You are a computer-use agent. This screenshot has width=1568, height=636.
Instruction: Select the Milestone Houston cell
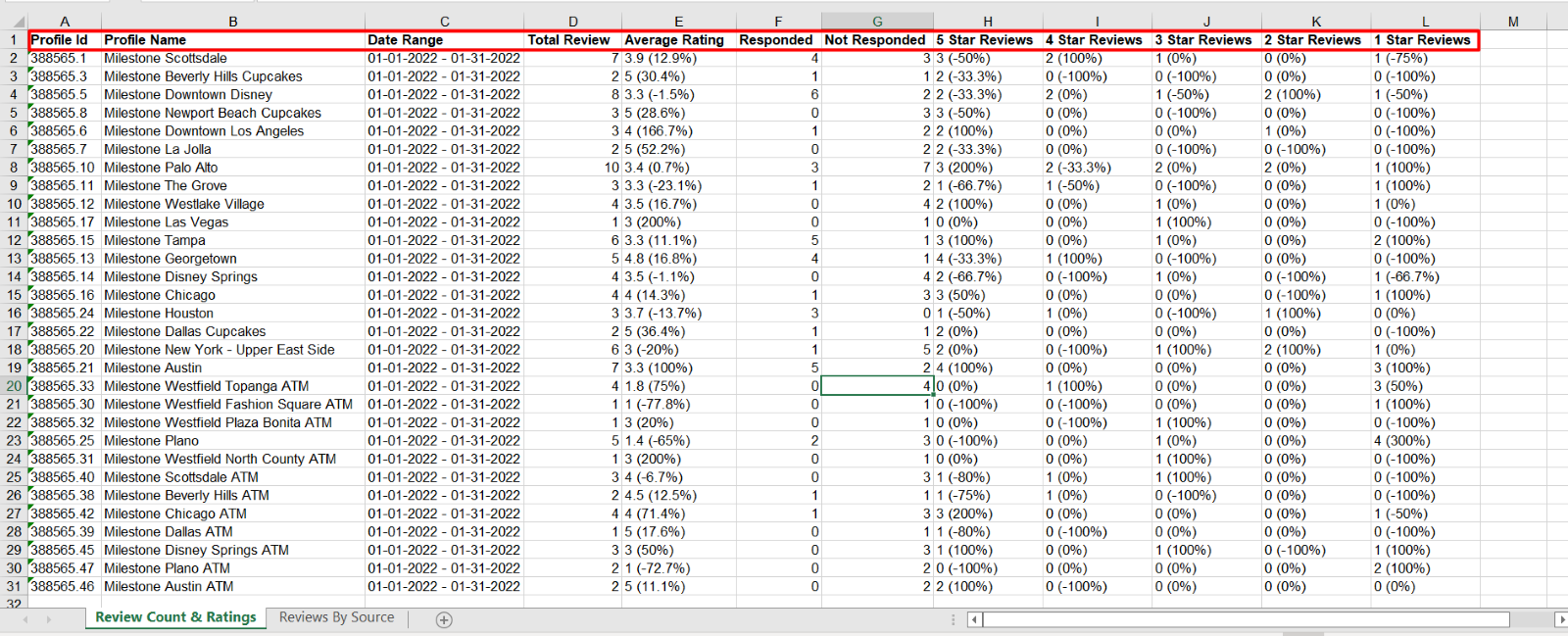[x=233, y=314]
